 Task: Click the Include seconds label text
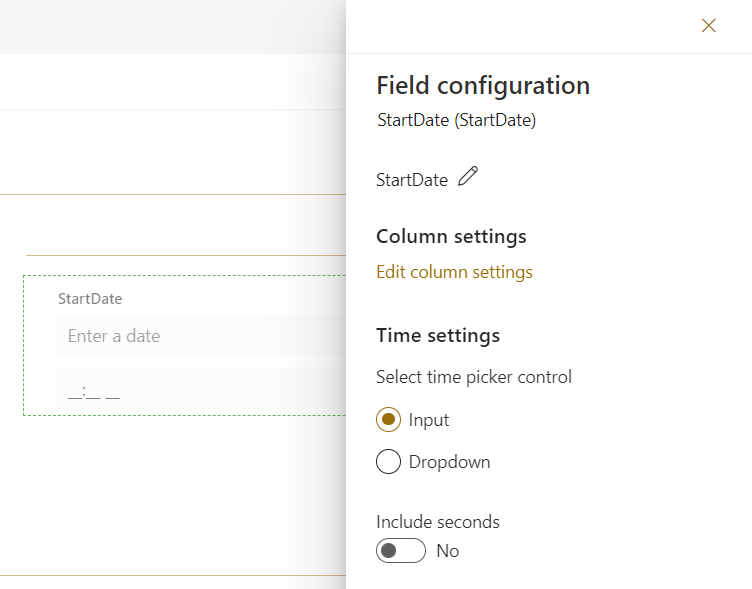click(x=438, y=521)
